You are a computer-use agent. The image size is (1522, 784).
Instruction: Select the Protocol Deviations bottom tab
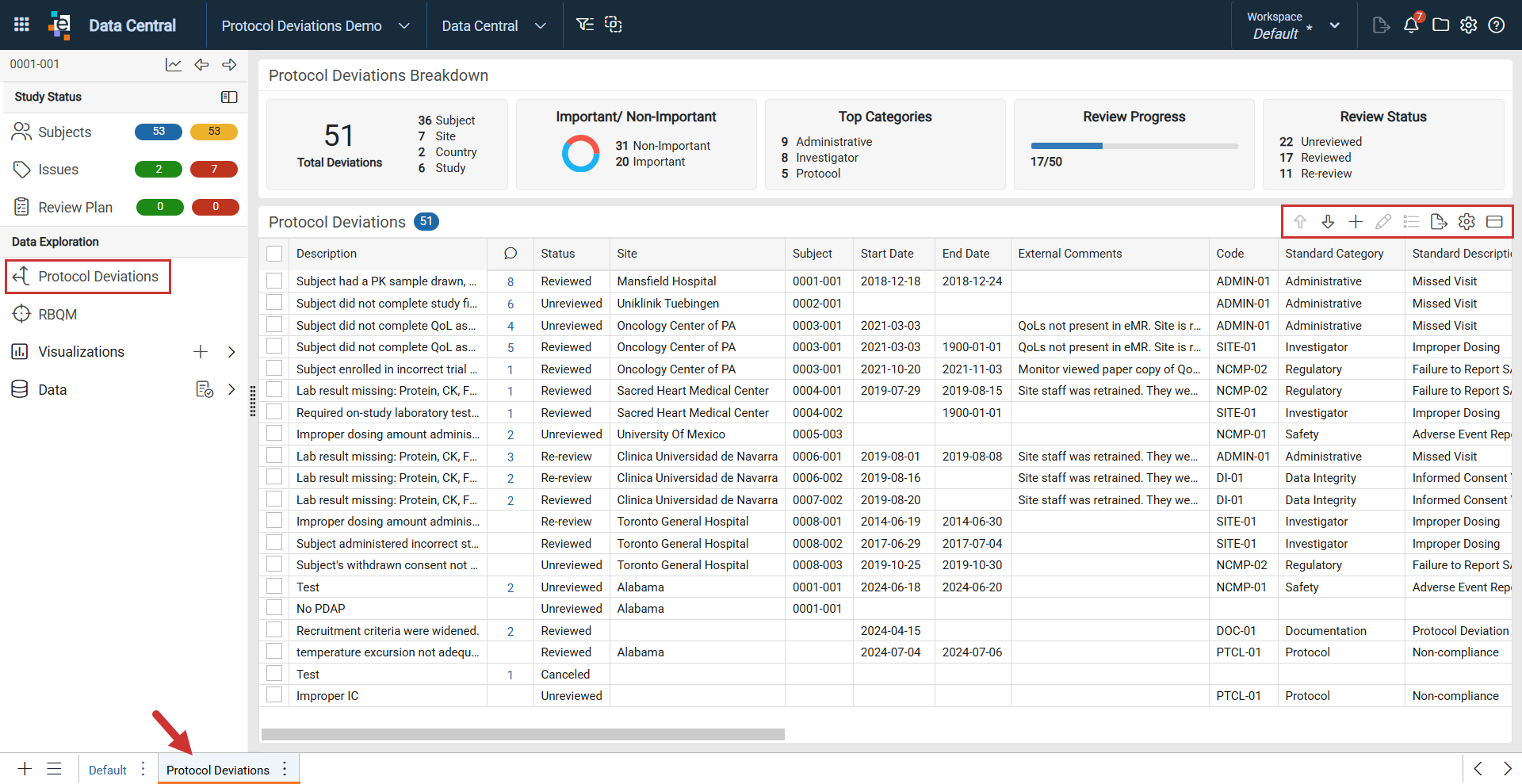coord(218,770)
